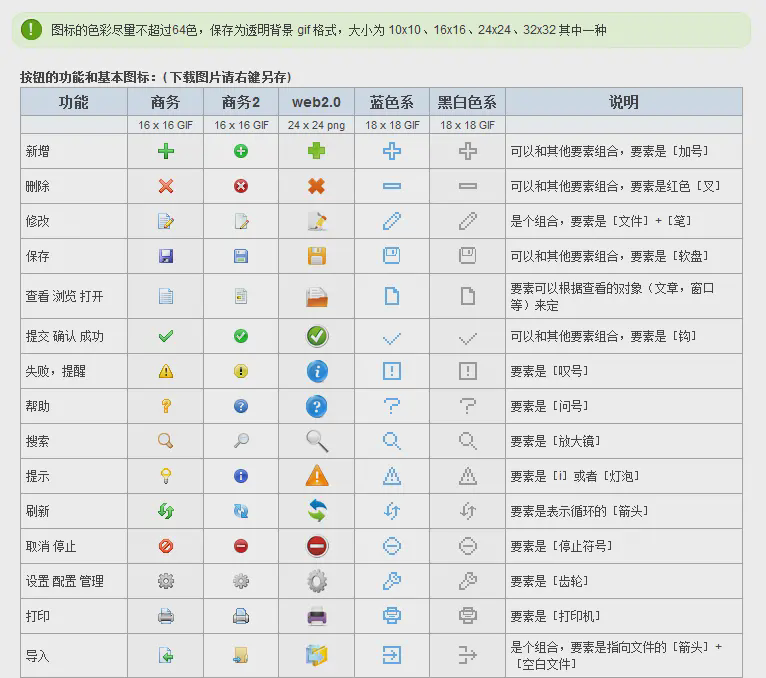The width and height of the screenshot is (766, 678).
Task: Click the magnifier search icon in 商务 column
Action: click(x=166, y=441)
